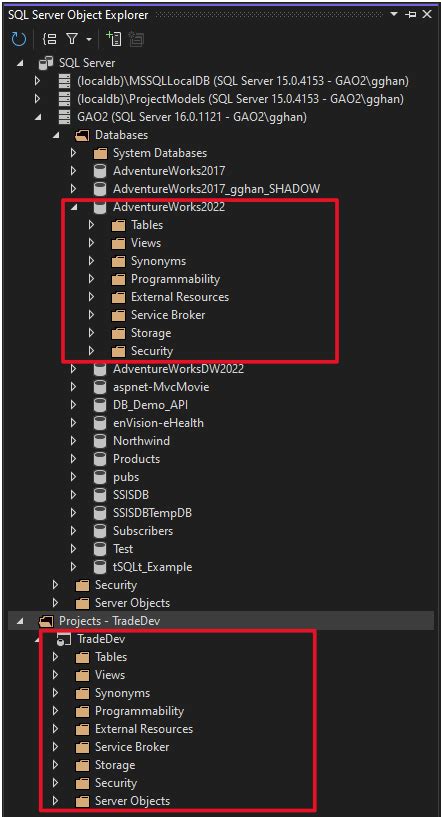Click the Northwind database icon

point(100,441)
